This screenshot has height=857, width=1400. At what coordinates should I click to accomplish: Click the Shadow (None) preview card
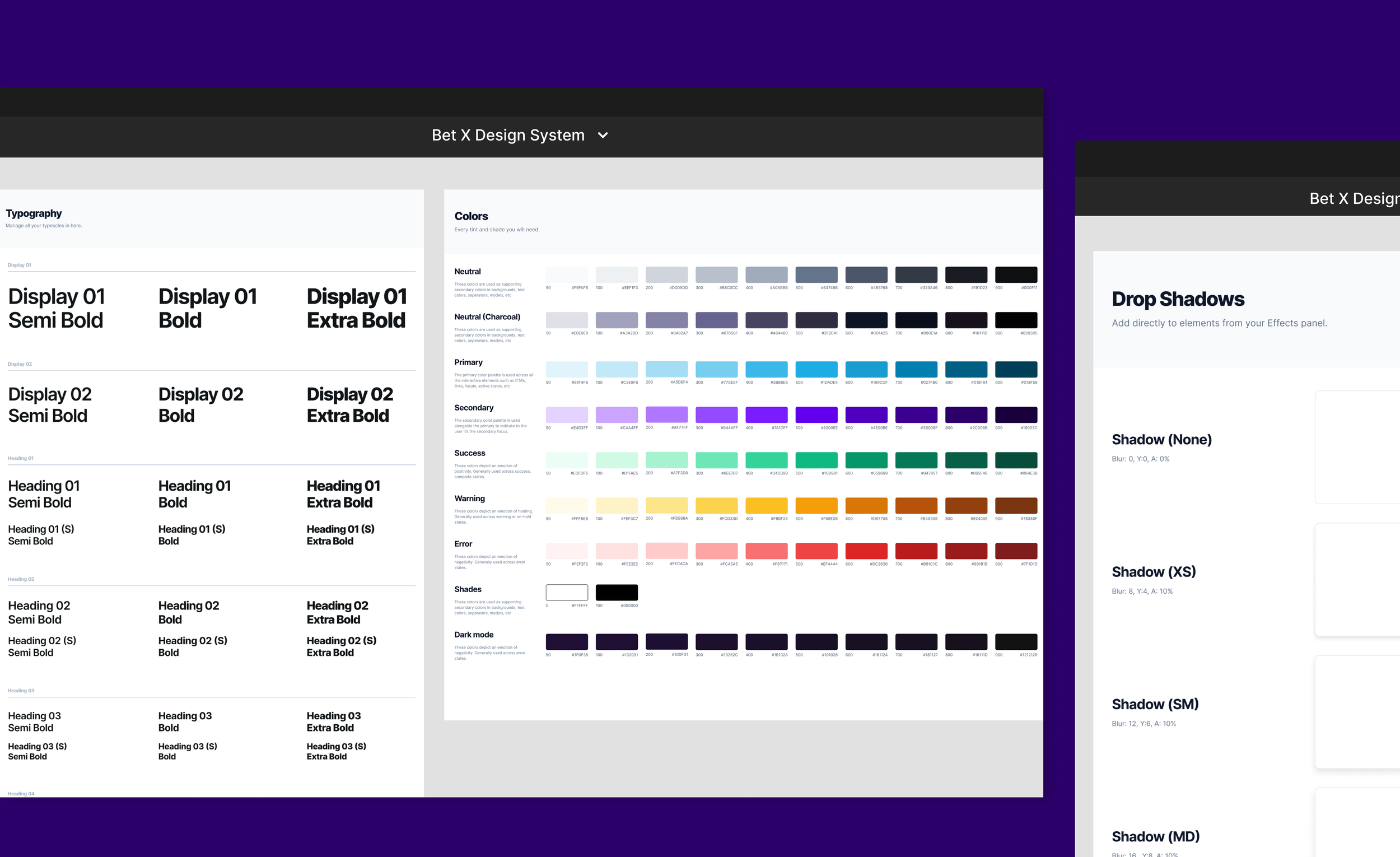point(1358,447)
